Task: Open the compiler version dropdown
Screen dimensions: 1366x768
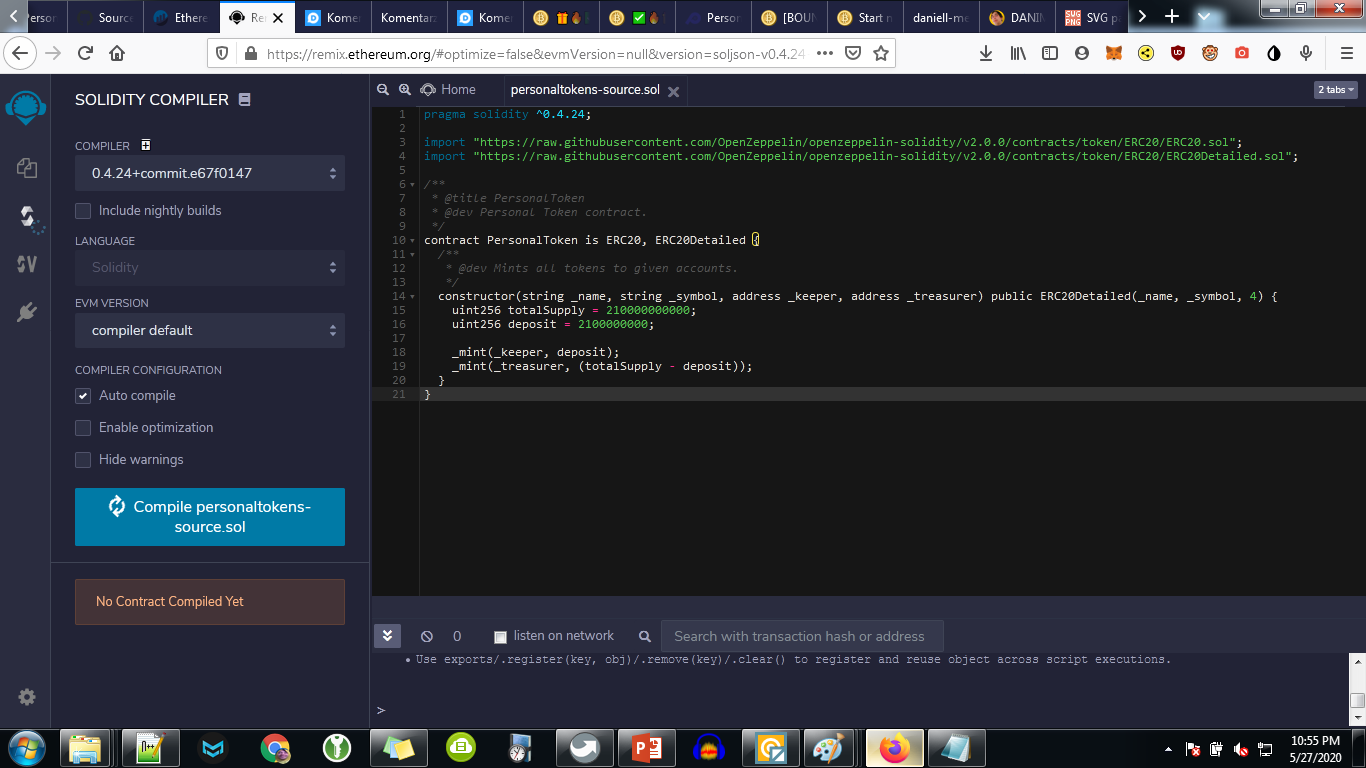Action: [209, 173]
